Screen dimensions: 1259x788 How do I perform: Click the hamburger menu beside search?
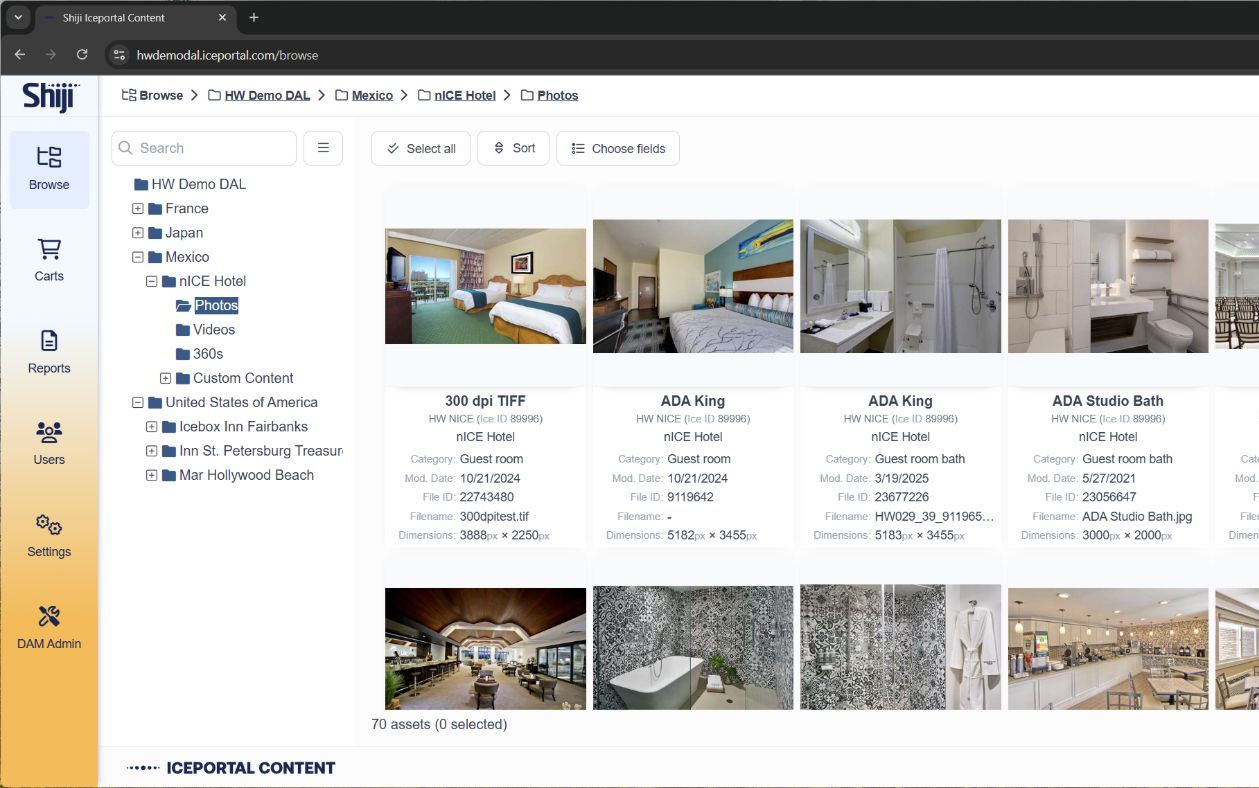tap(323, 148)
